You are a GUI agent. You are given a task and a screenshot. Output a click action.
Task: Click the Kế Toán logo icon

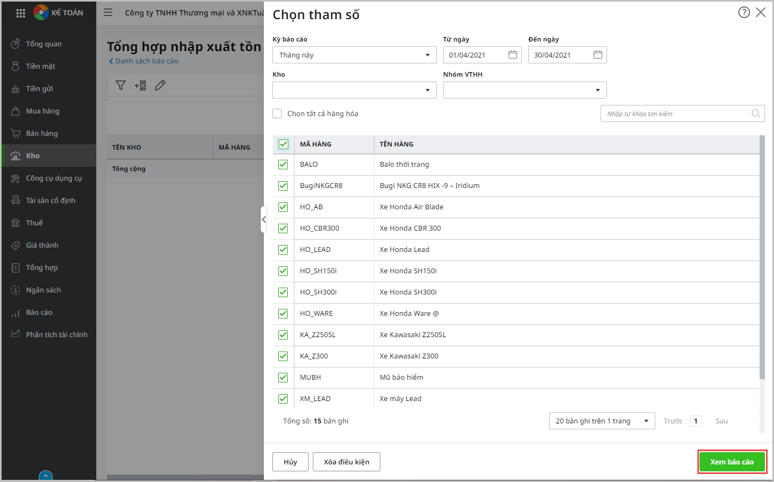(x=41, y=12)
